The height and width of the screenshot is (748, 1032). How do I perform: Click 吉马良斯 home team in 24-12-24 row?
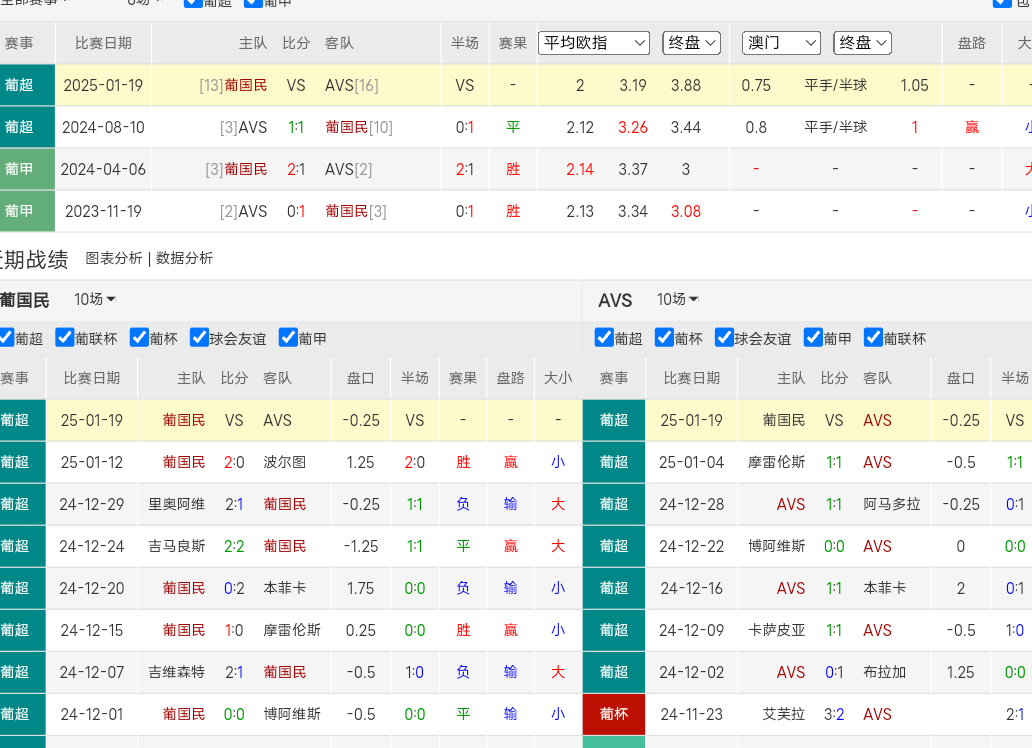(x=176, y=547)
